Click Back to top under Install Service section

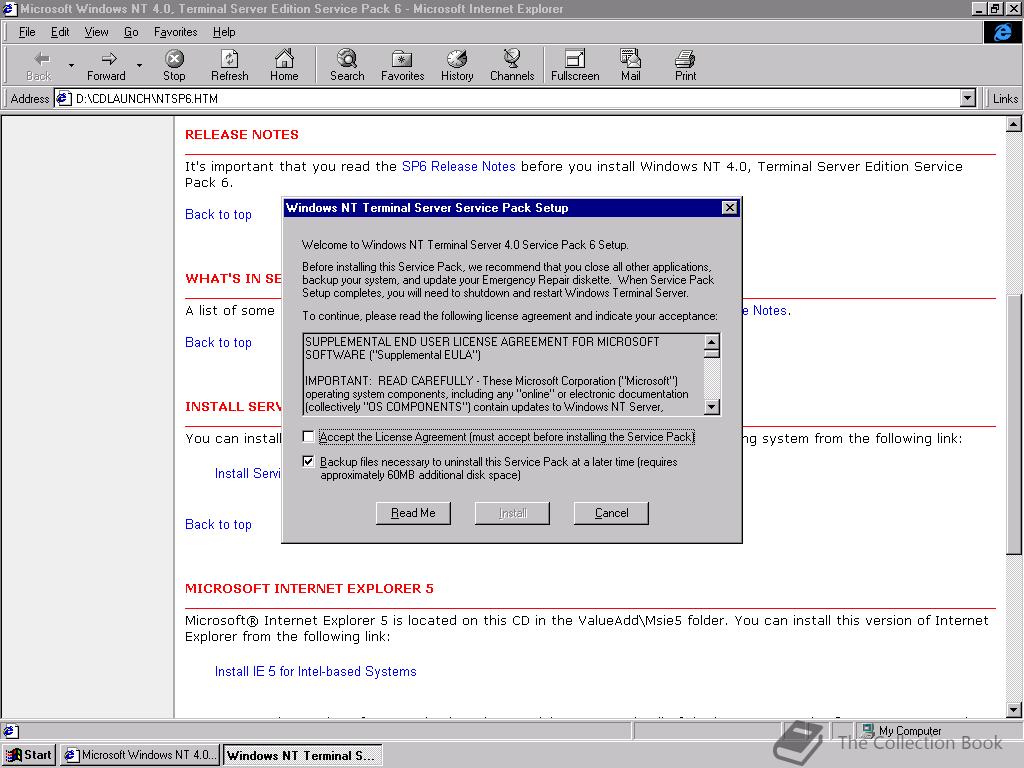click(218, 524)
